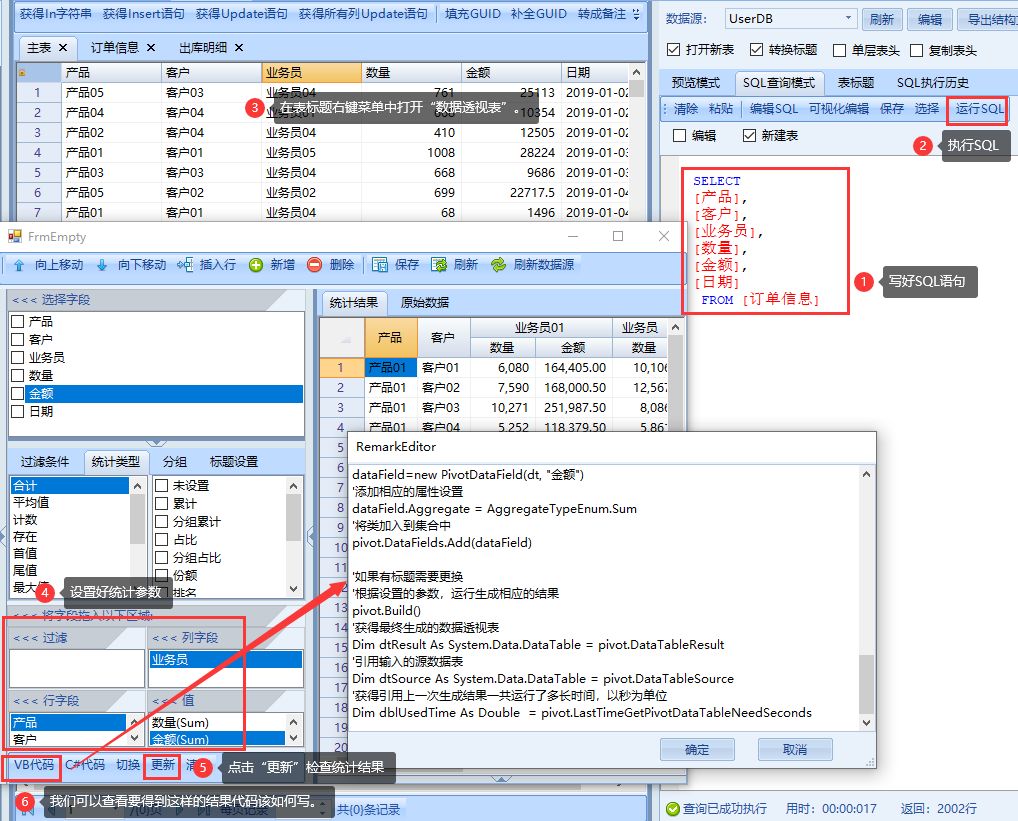The width and height of the screenshot is (1018, 821).
Task: Expand the <<< 选择字段 panel header
Action: (156, 300)
